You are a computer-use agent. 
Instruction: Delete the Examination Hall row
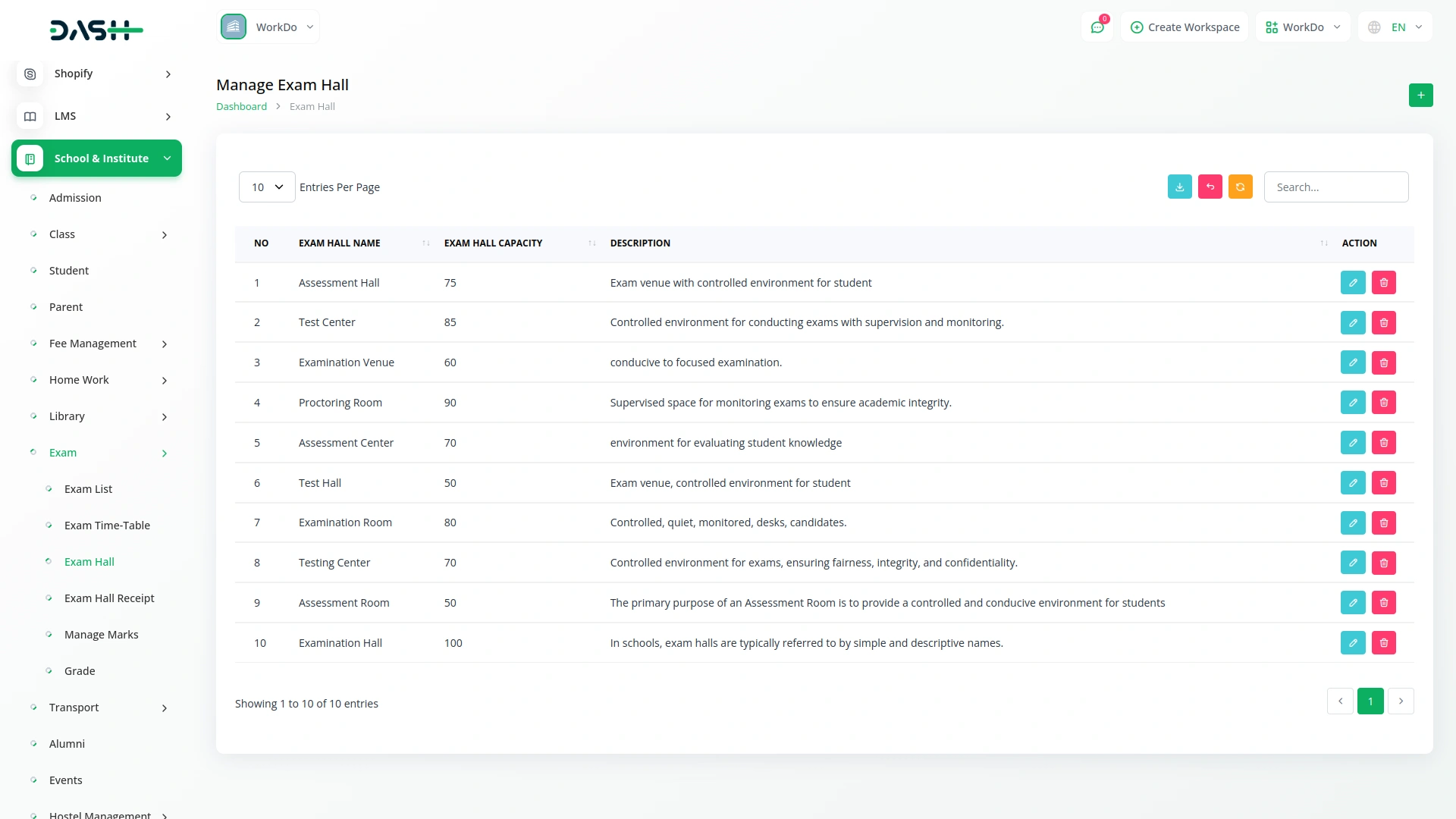[1383, 643]
